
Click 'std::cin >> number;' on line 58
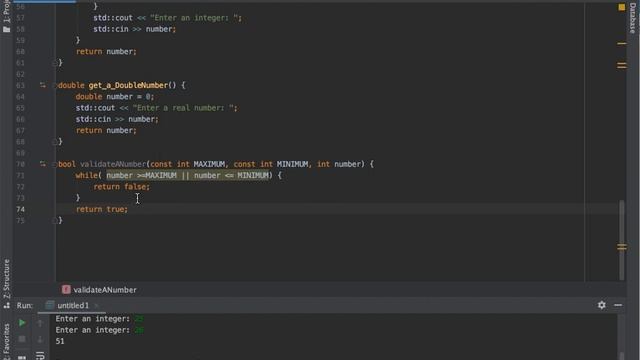(x=135, y=29)
